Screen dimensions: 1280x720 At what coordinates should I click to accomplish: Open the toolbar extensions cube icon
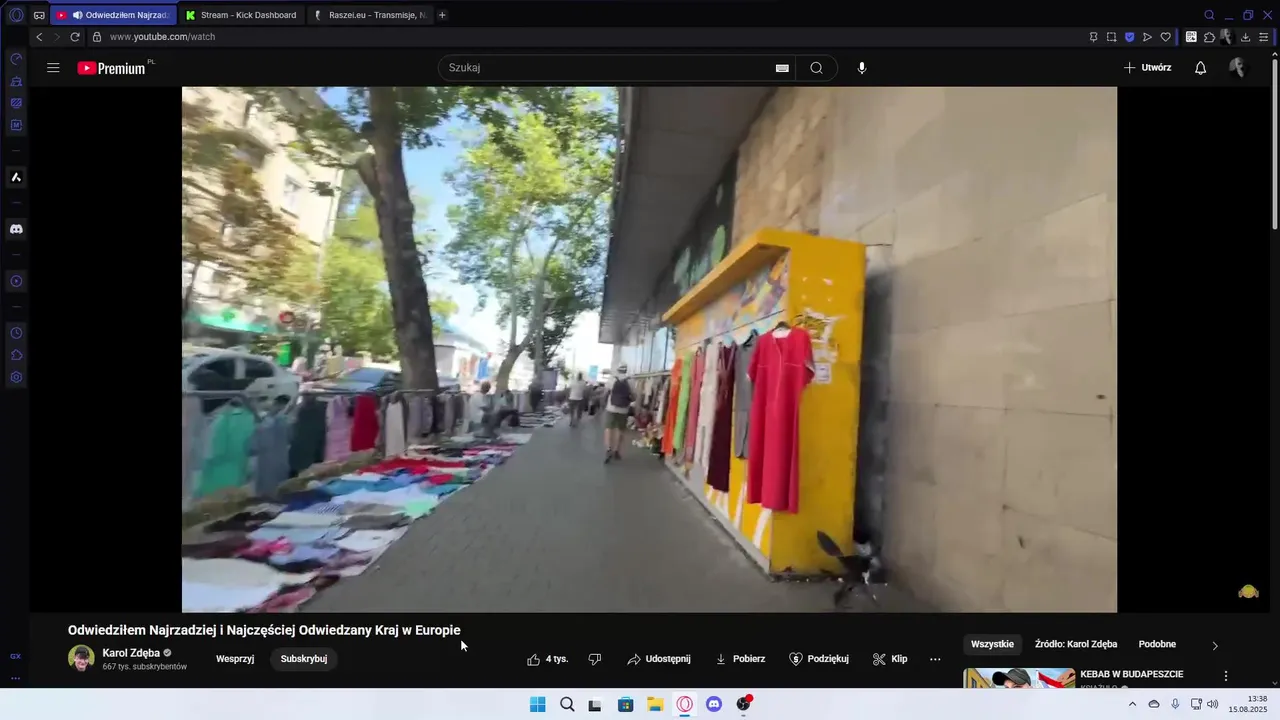[x=1209, y=37]
